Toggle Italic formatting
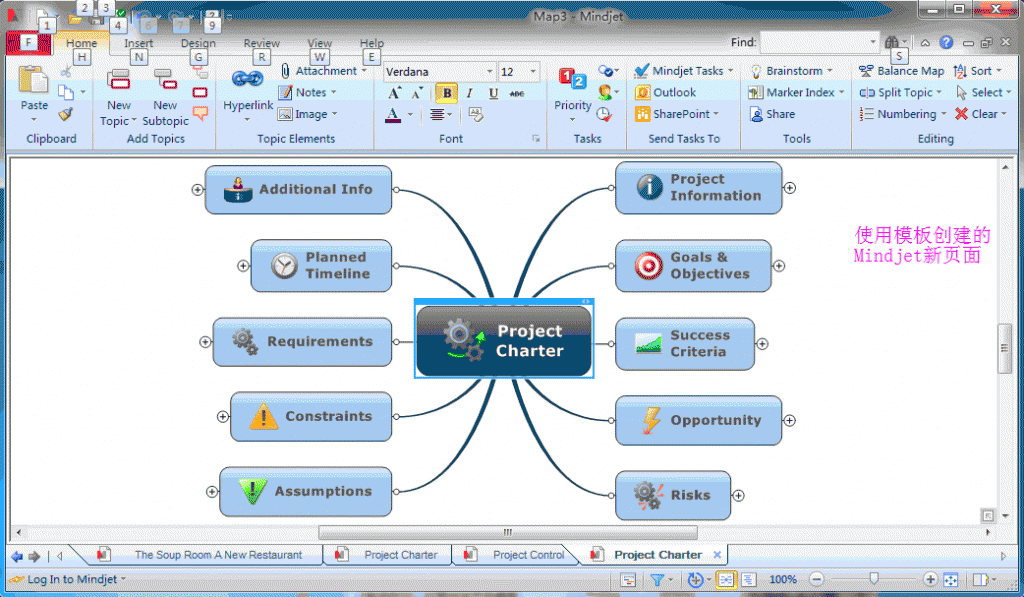This screenshot has width=1024, height=597. pyautogui.click(x=470, y=93)
